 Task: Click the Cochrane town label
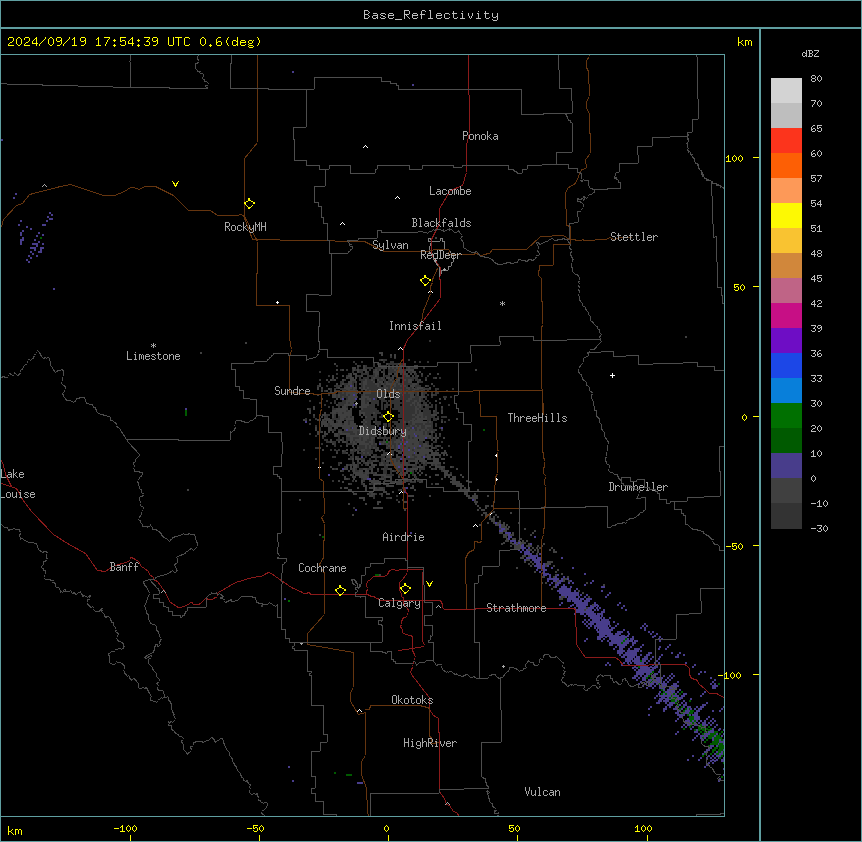tap(322, 568)
